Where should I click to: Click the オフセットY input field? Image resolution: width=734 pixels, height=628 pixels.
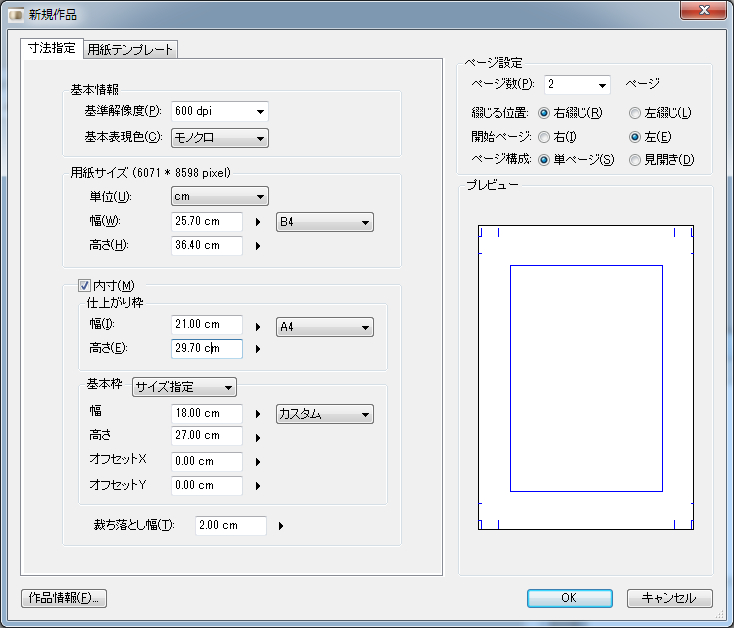pos(207,485)
